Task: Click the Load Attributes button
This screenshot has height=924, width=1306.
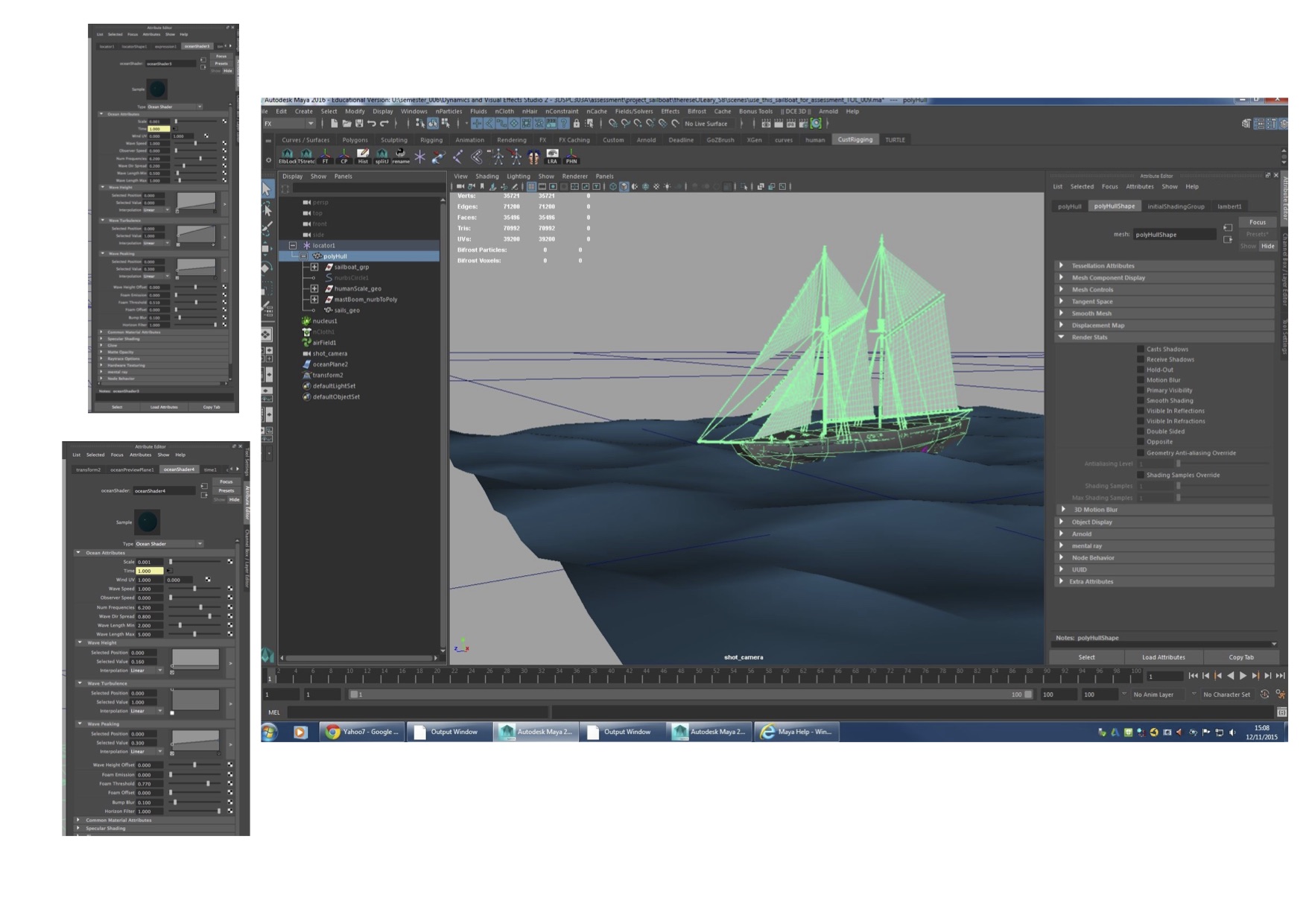Action: point(1163,657)
